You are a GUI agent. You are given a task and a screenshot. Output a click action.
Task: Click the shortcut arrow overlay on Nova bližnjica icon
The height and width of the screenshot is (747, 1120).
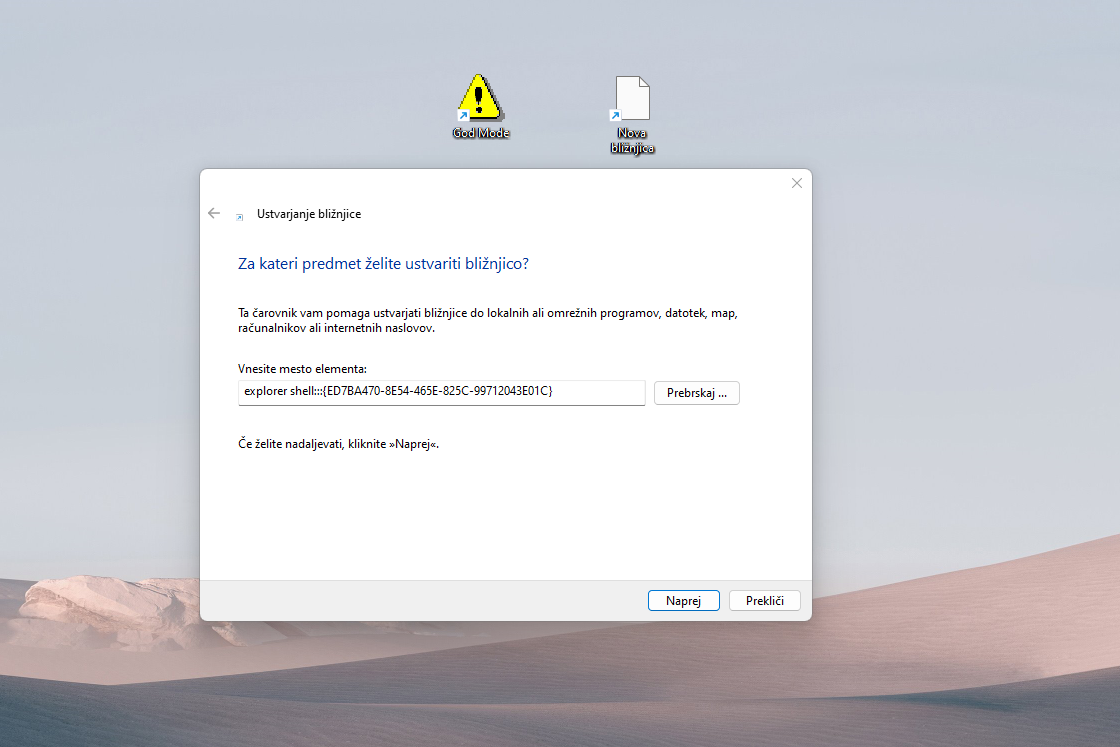(615, 115)
